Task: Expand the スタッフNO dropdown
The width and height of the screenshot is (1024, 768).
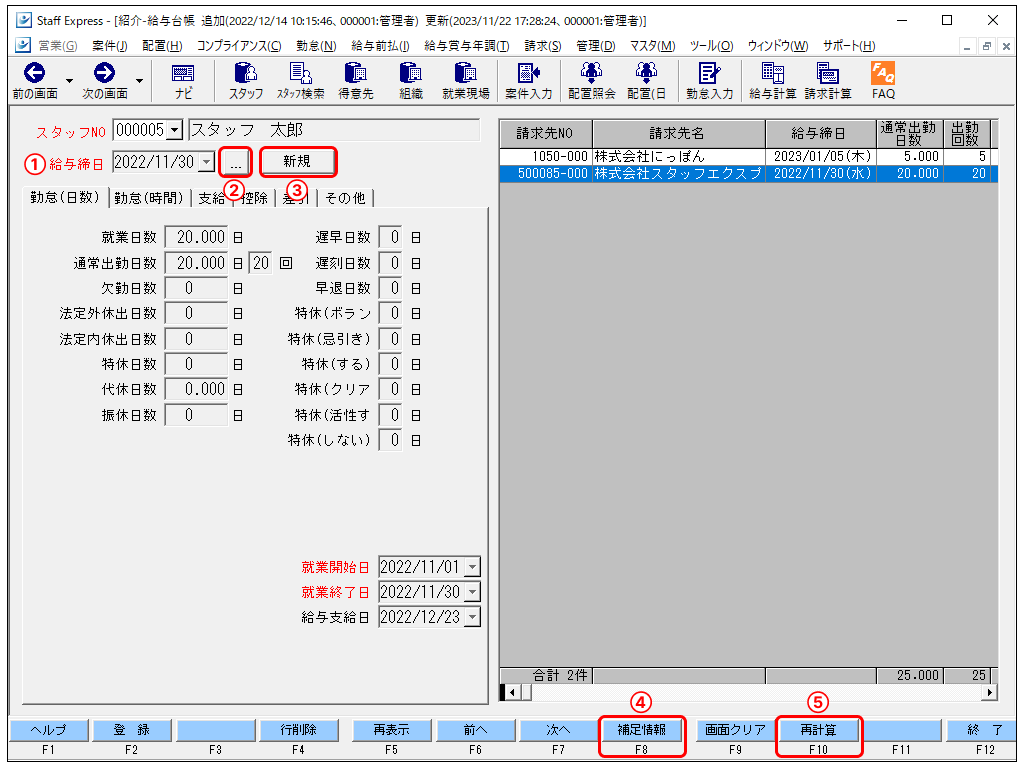Action: tap(175, 131)
